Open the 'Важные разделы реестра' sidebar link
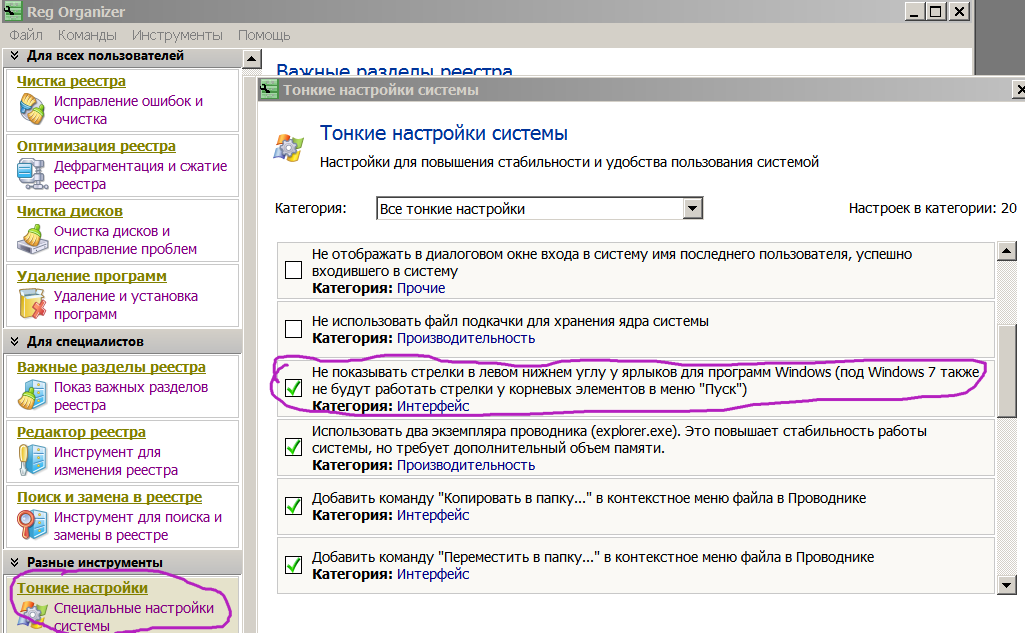Image resolution: width=1025 pixels, height=633 pixels. [x=111, y=367]
